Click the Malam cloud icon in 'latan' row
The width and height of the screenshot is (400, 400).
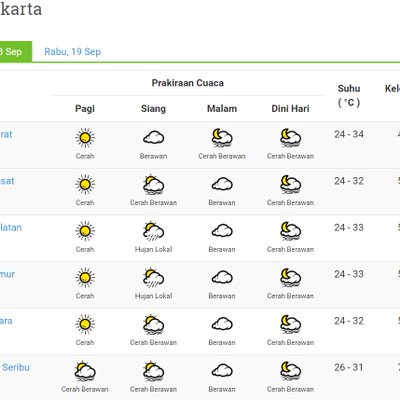[222, 231]
